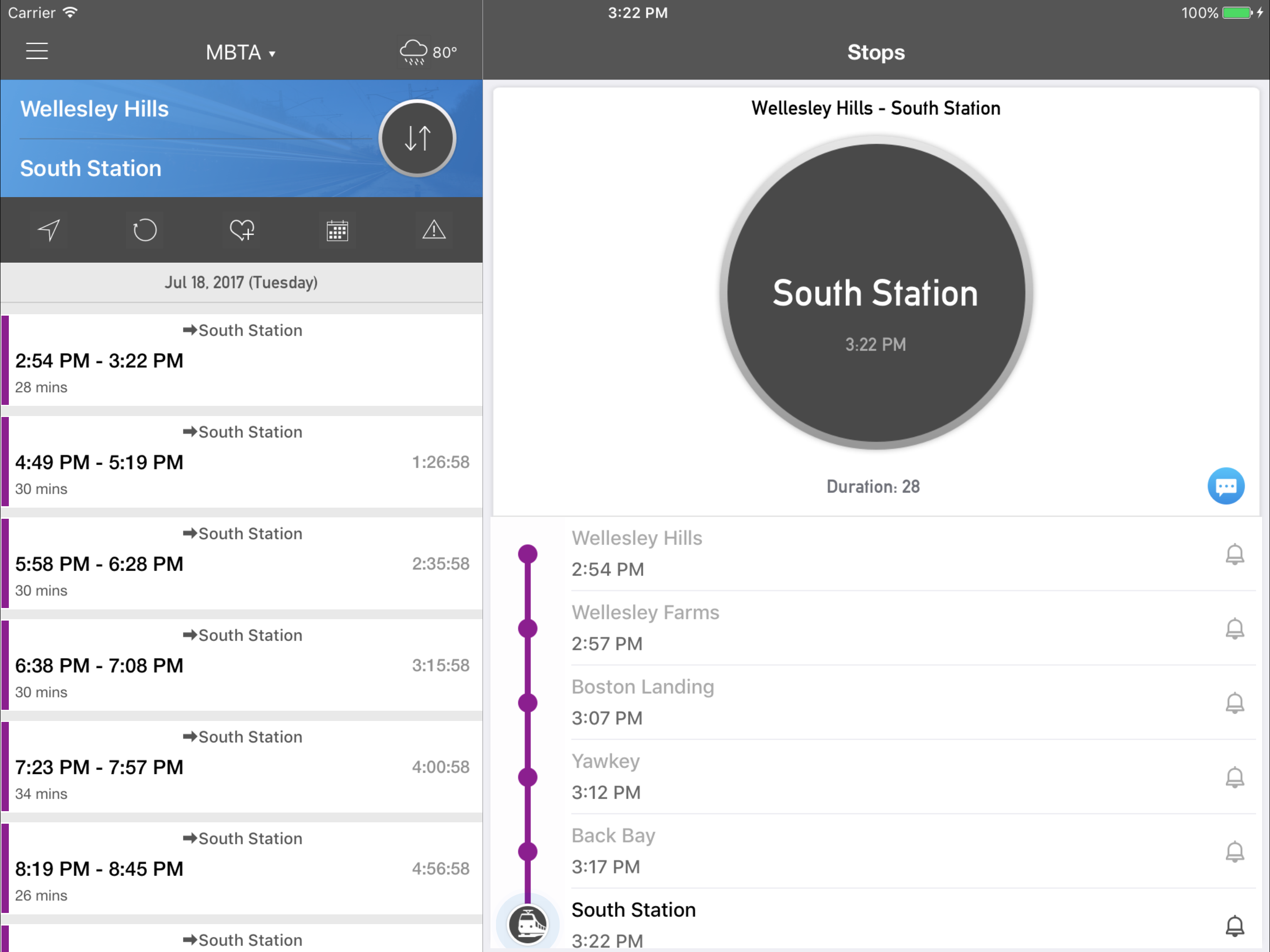Open the hamburger menu
Screen dimensions: 1270x952
point(37,52)
